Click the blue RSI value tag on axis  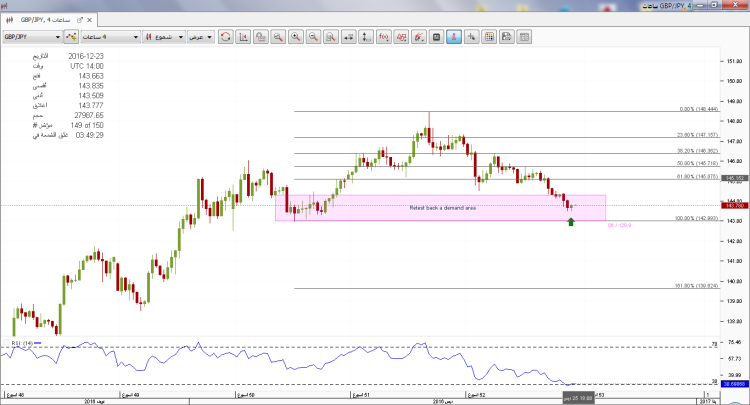[x=735, y=384]
